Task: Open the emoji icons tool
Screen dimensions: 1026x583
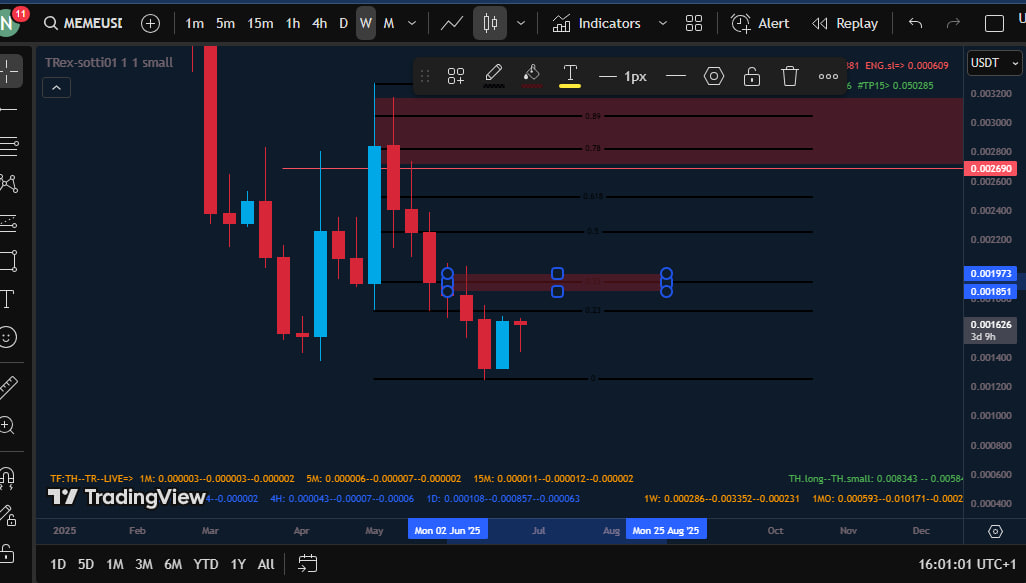Action: (8, 337)
